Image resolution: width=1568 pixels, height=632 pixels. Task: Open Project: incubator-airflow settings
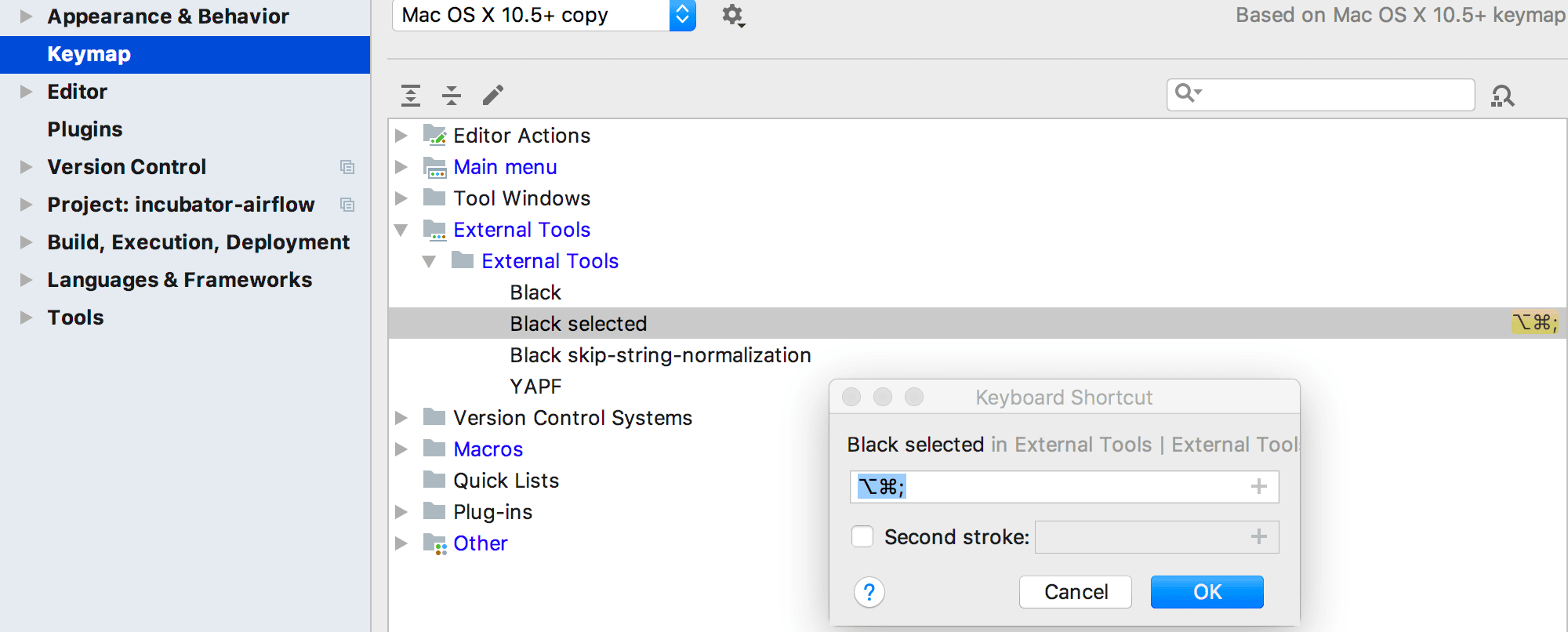tap(180, 205)
